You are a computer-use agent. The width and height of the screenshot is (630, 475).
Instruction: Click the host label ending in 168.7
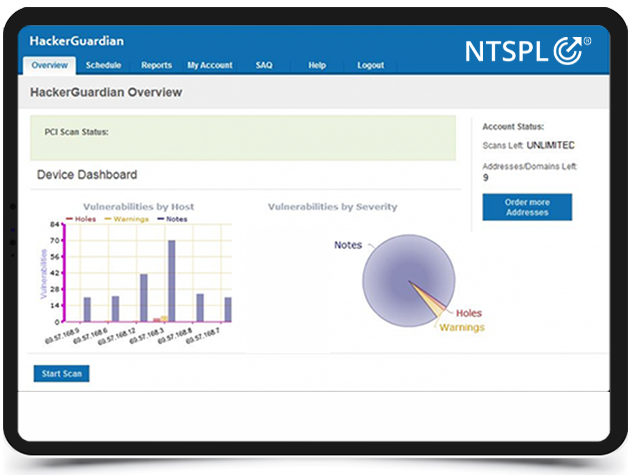click(203, 336)
